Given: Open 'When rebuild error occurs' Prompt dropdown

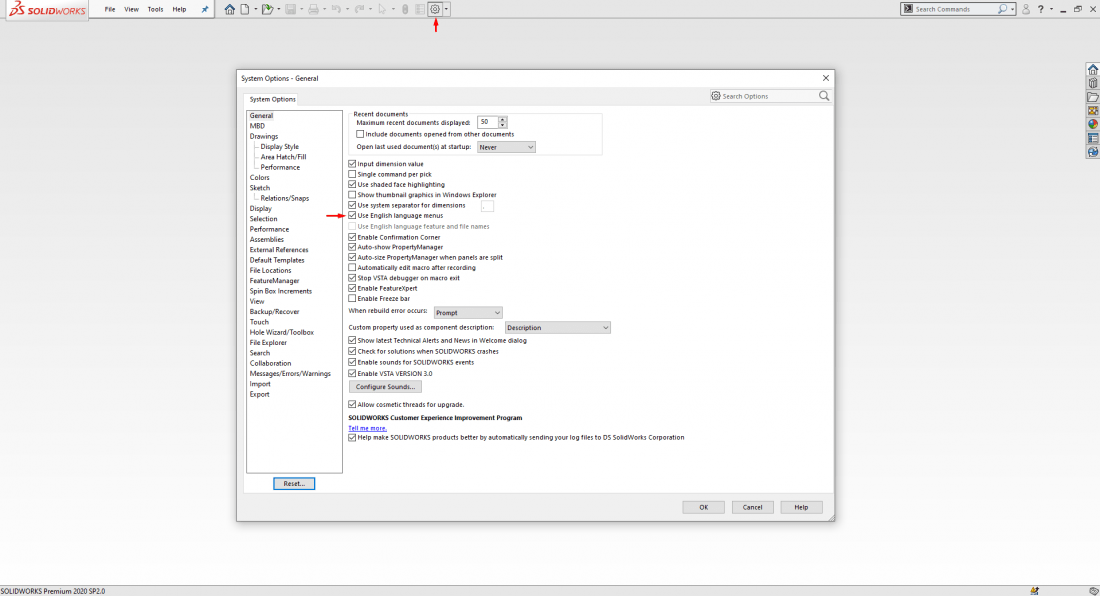Looking at the screenshot, I should [x=468, y=313].
